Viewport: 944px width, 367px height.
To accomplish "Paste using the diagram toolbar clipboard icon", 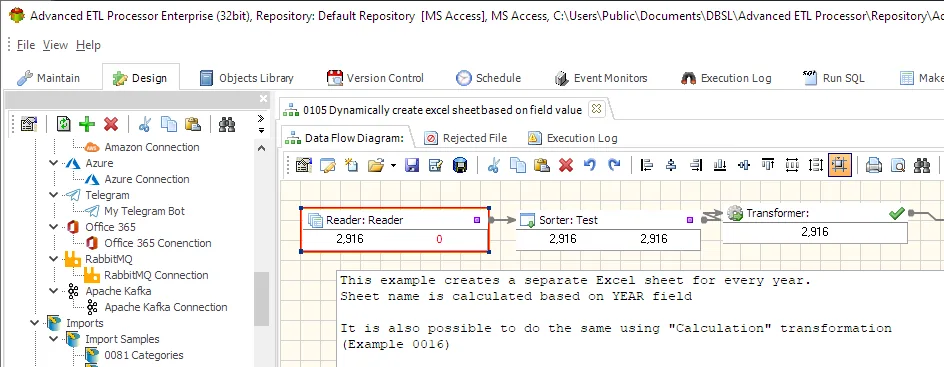I will [542, 165].
